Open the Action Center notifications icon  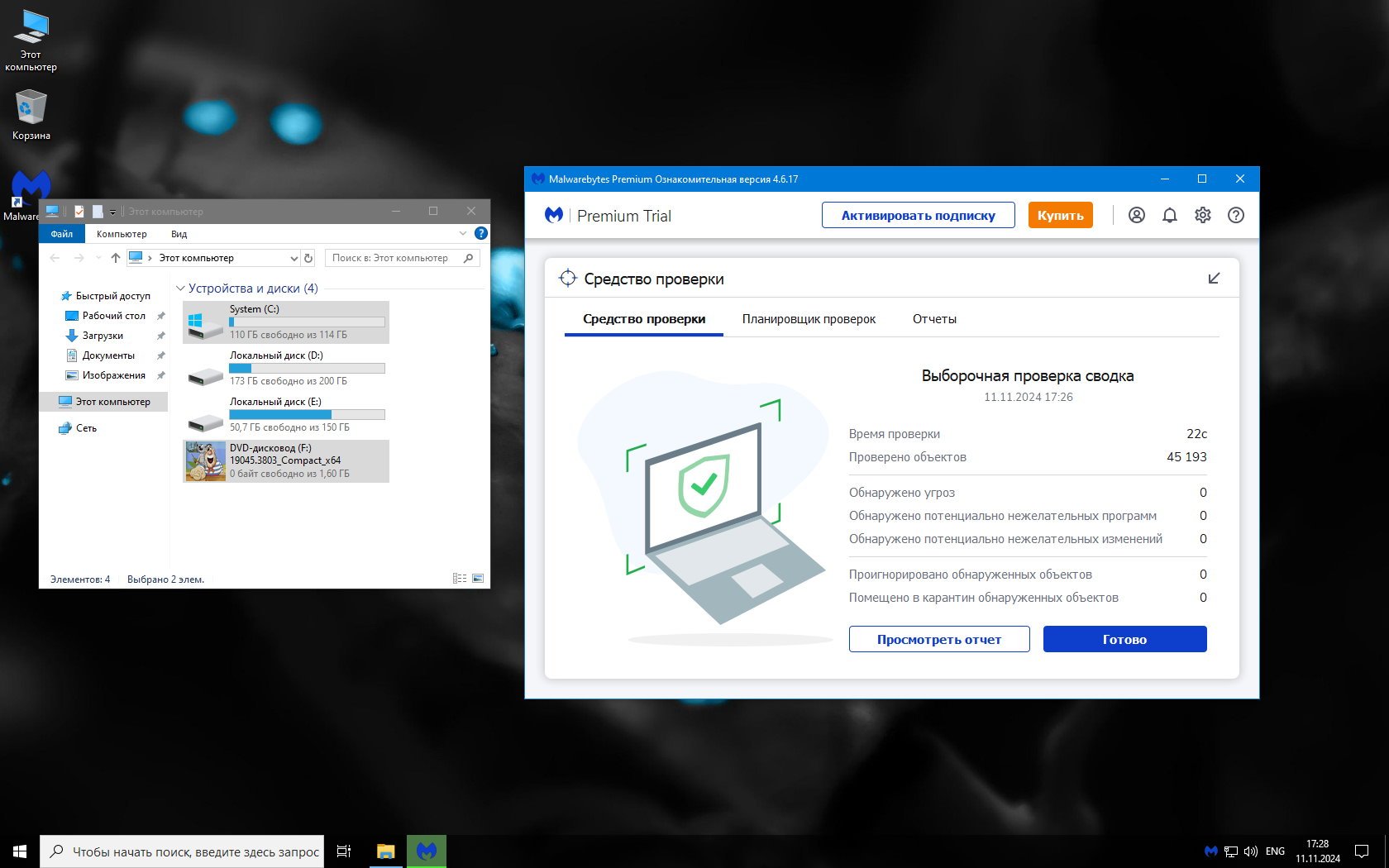[1361, 851]
